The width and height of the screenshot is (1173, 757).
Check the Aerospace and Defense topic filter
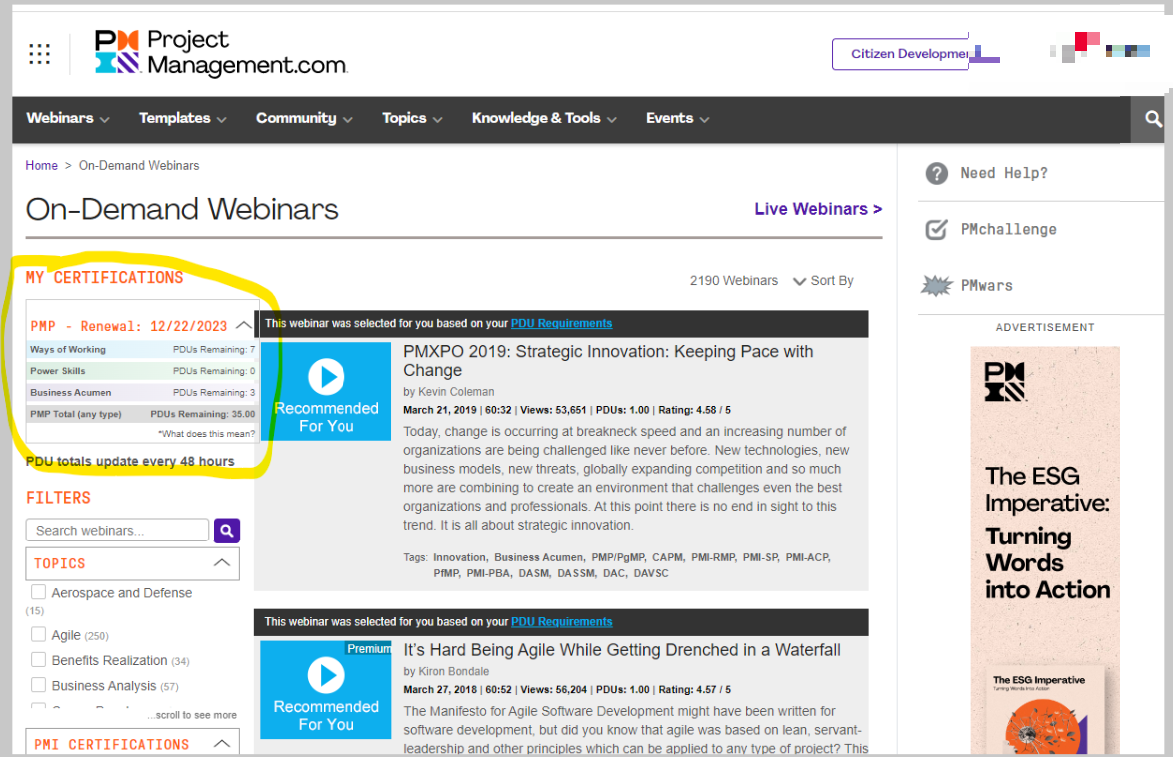[x=38, y=592]
